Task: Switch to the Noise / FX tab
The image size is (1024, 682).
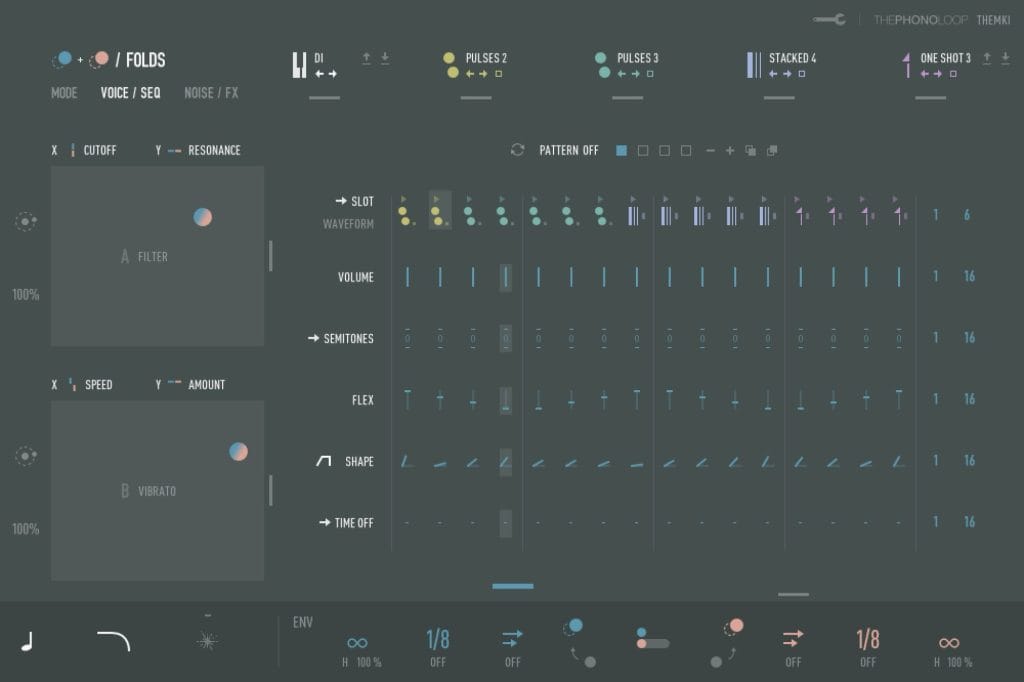Action: click(x=211, y=93)
